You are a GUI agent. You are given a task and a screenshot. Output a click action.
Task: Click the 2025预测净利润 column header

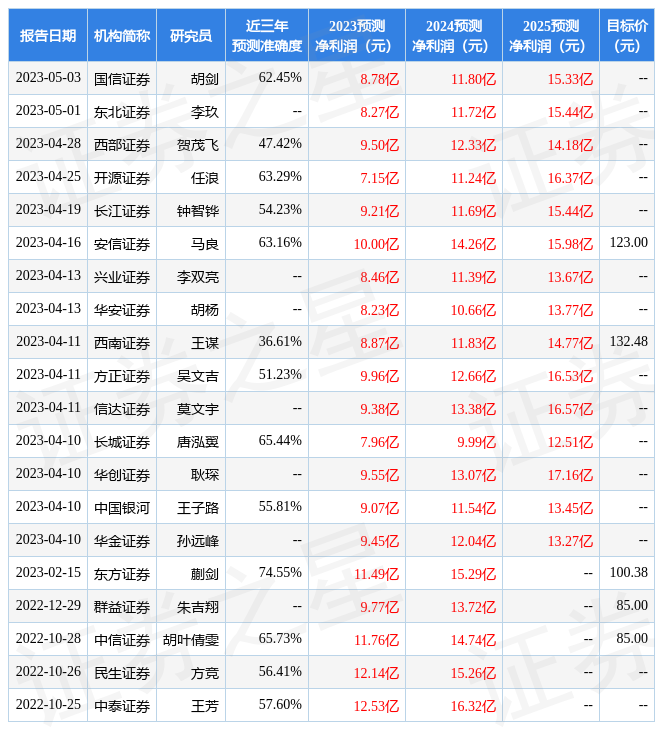[x=551, y=35]
